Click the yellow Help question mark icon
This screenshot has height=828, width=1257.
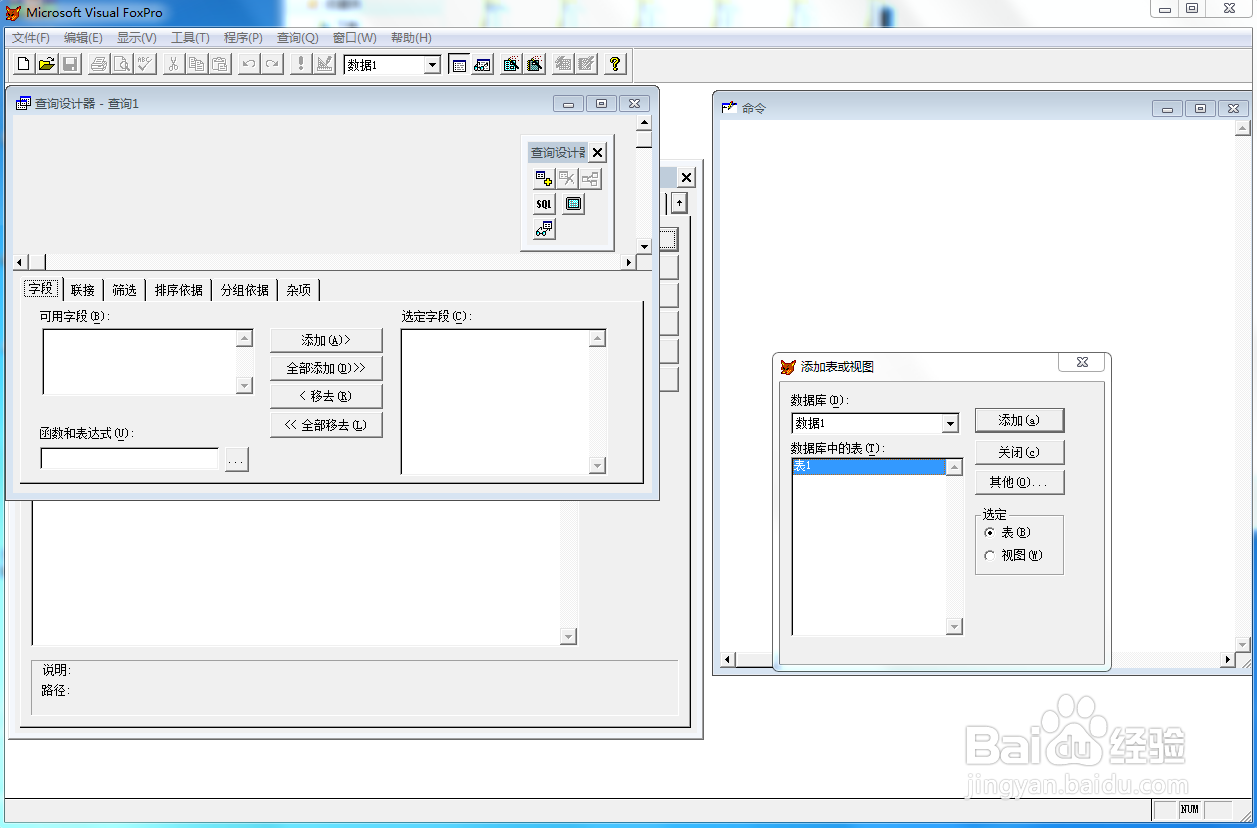click(615, 65)
